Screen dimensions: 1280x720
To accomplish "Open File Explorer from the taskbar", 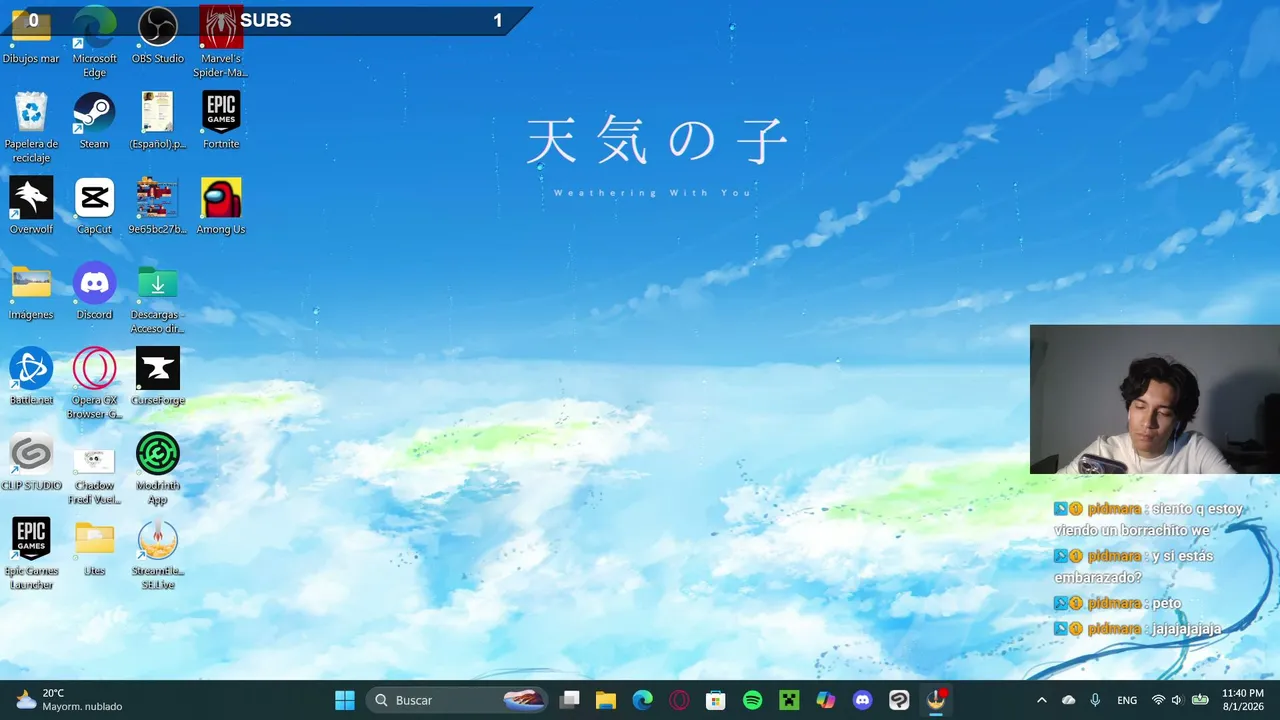I will (x=606, y=700).
